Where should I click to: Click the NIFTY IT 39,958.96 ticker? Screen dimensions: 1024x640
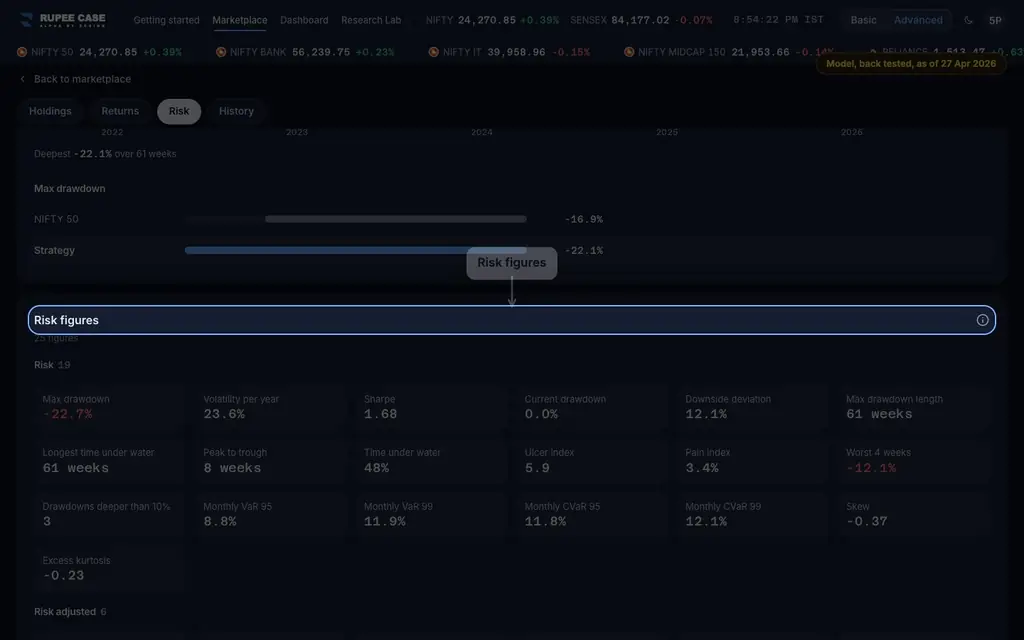(x=509, y=52)
